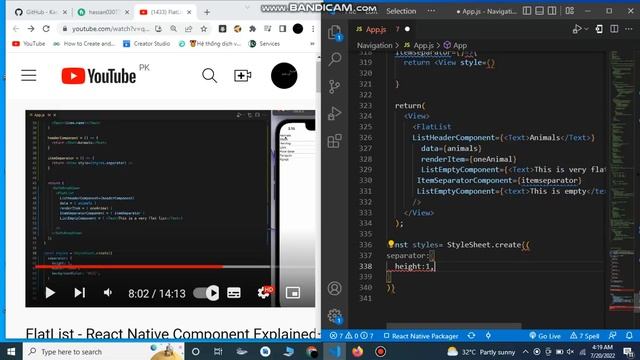This screenshot has height=360, width=640.
Task: Click the open changes icon in editor
Action: [x=599, y=29]
